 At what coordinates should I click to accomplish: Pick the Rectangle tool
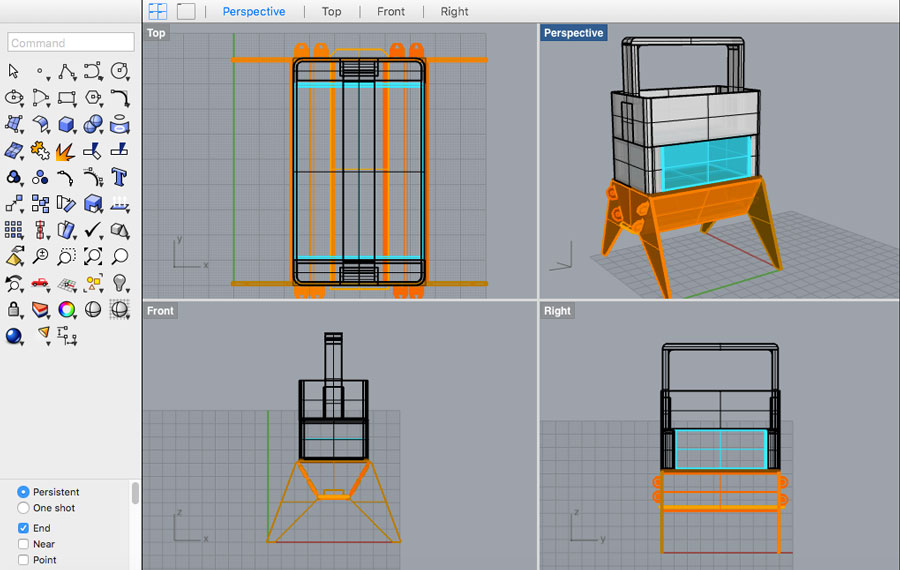click(x=67, y=98)
